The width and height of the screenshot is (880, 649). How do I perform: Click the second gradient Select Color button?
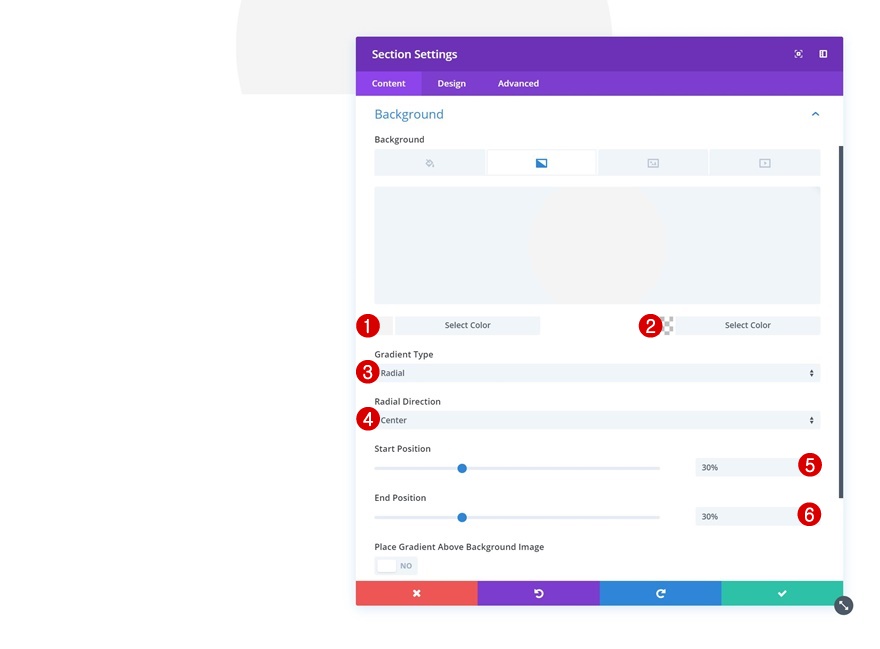click(748, 325)
